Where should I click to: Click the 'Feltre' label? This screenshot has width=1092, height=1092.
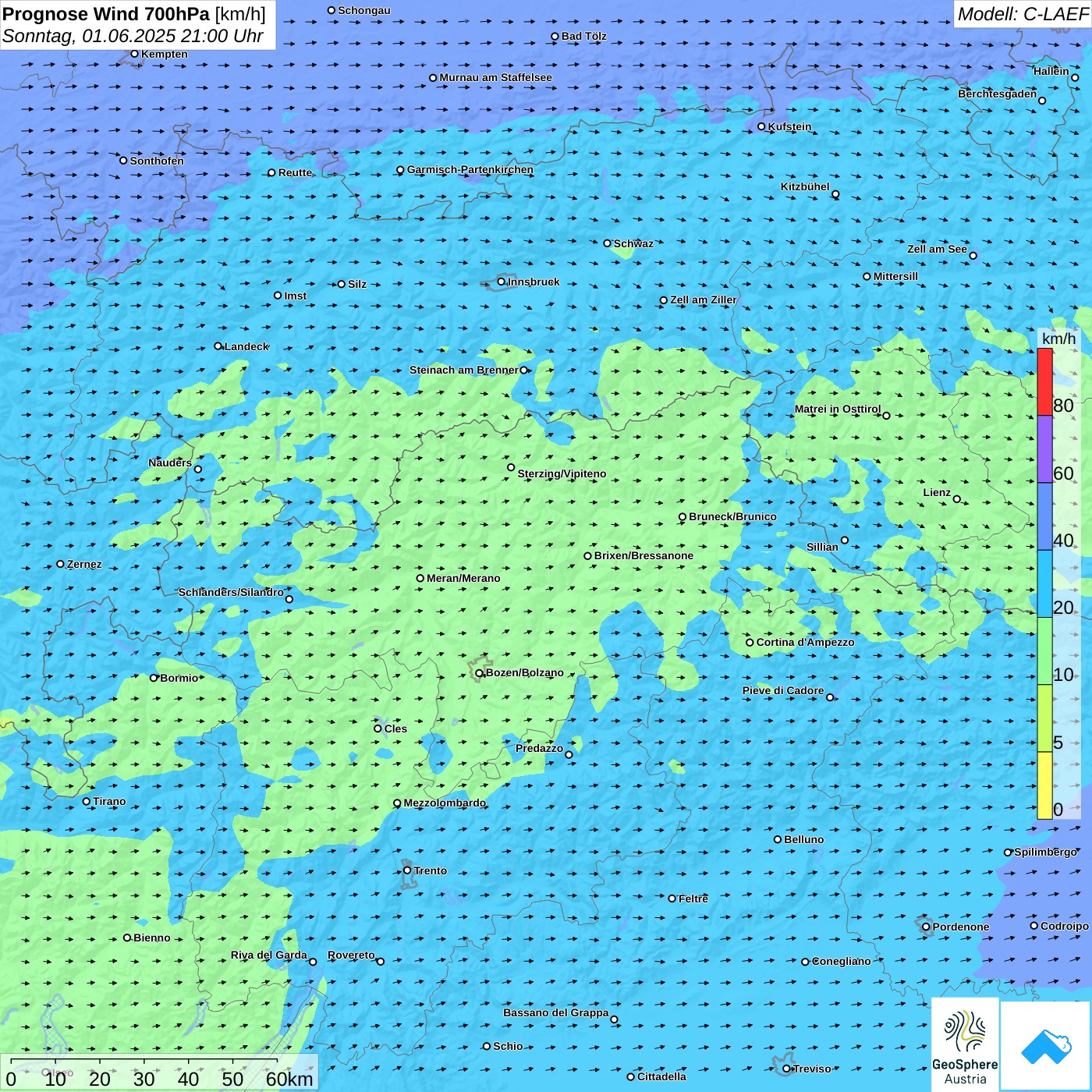pos(693,899)
